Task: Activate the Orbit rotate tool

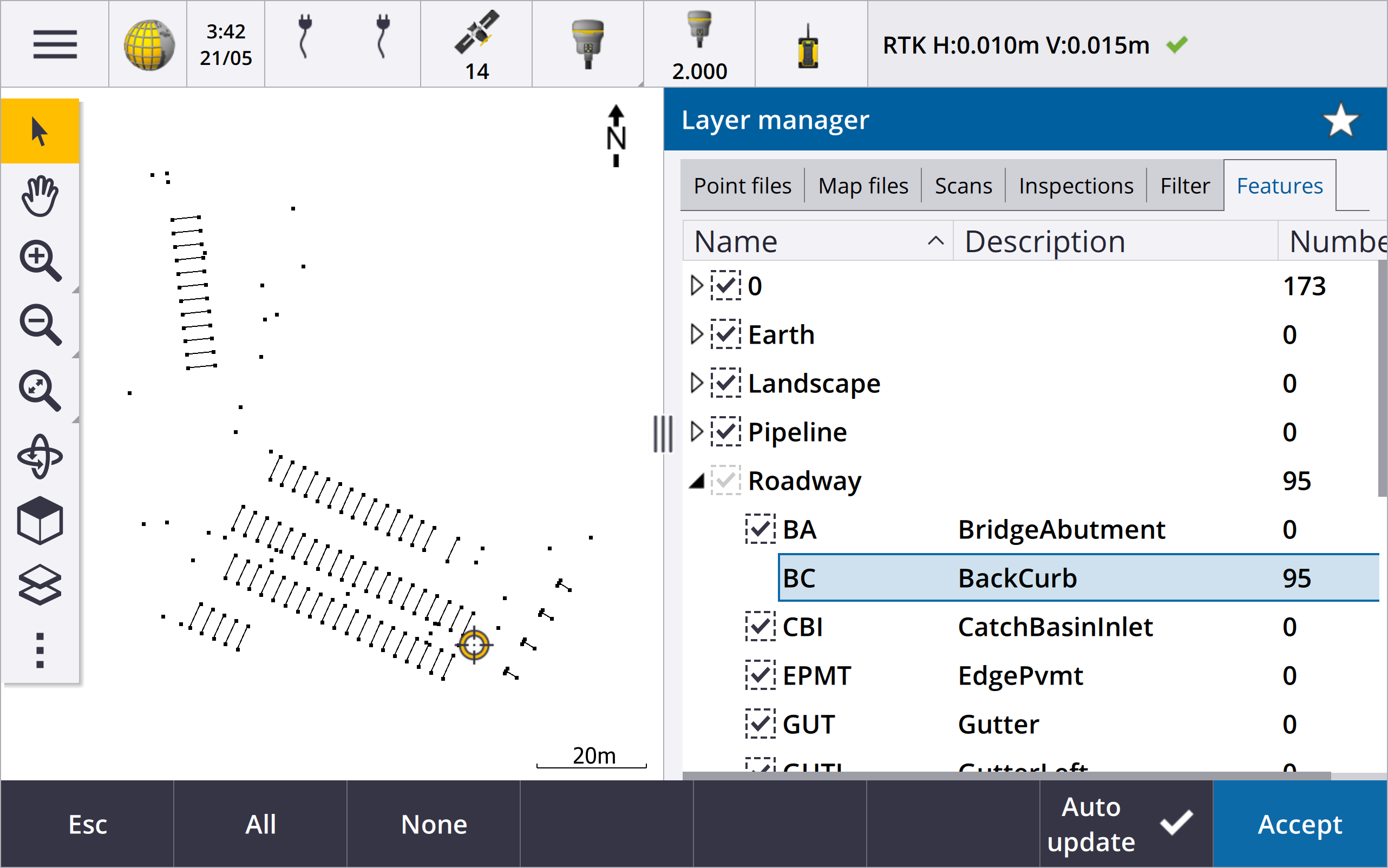Action: (x=40, y=456)
